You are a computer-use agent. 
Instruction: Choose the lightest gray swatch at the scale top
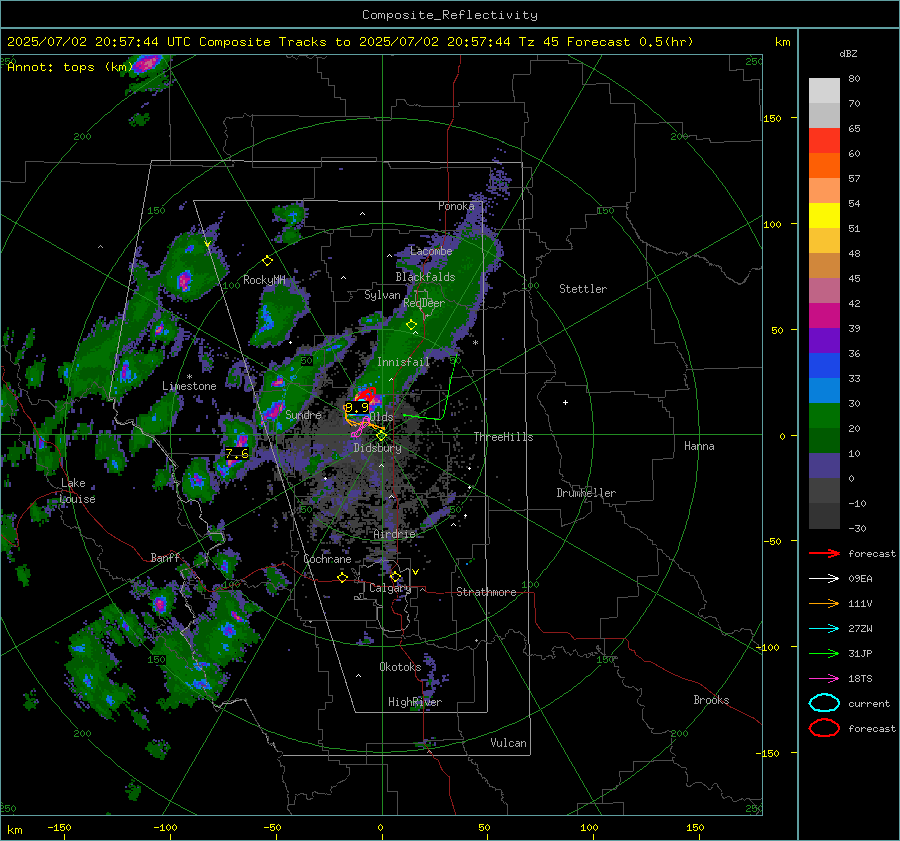[824, 91]
